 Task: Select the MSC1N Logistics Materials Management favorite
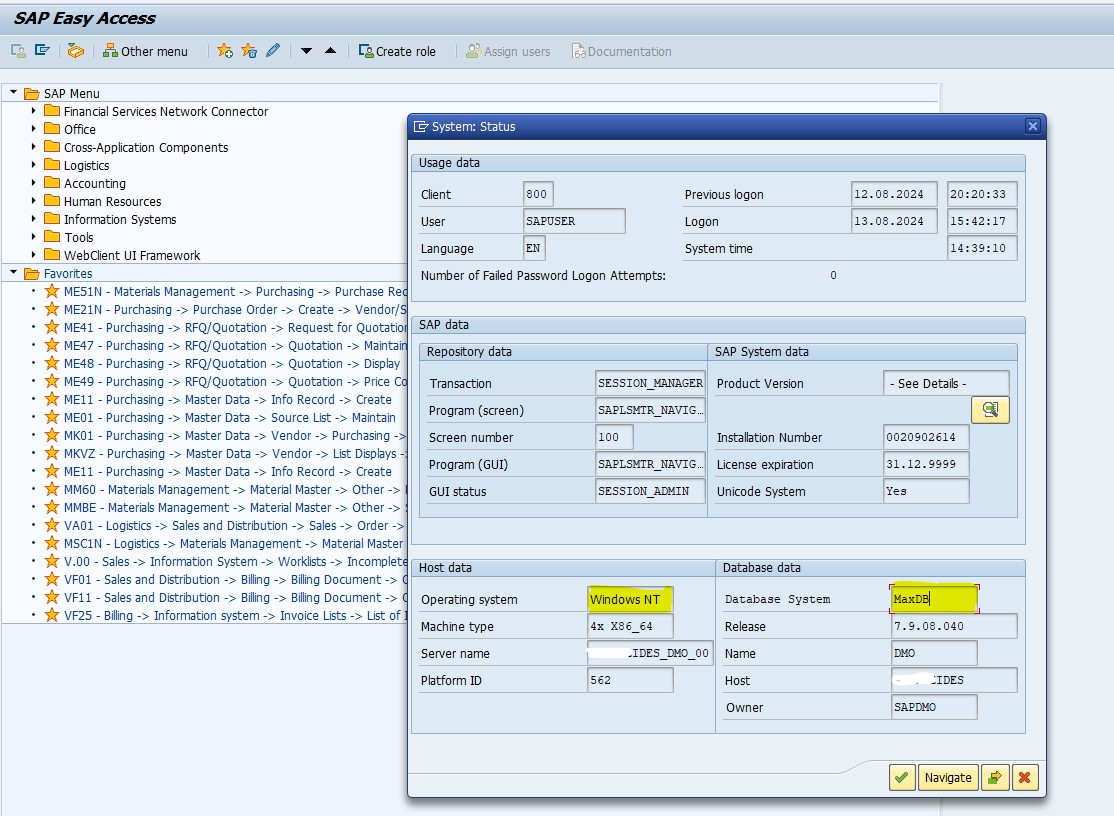pyautogui.click(x=234, y=543)
